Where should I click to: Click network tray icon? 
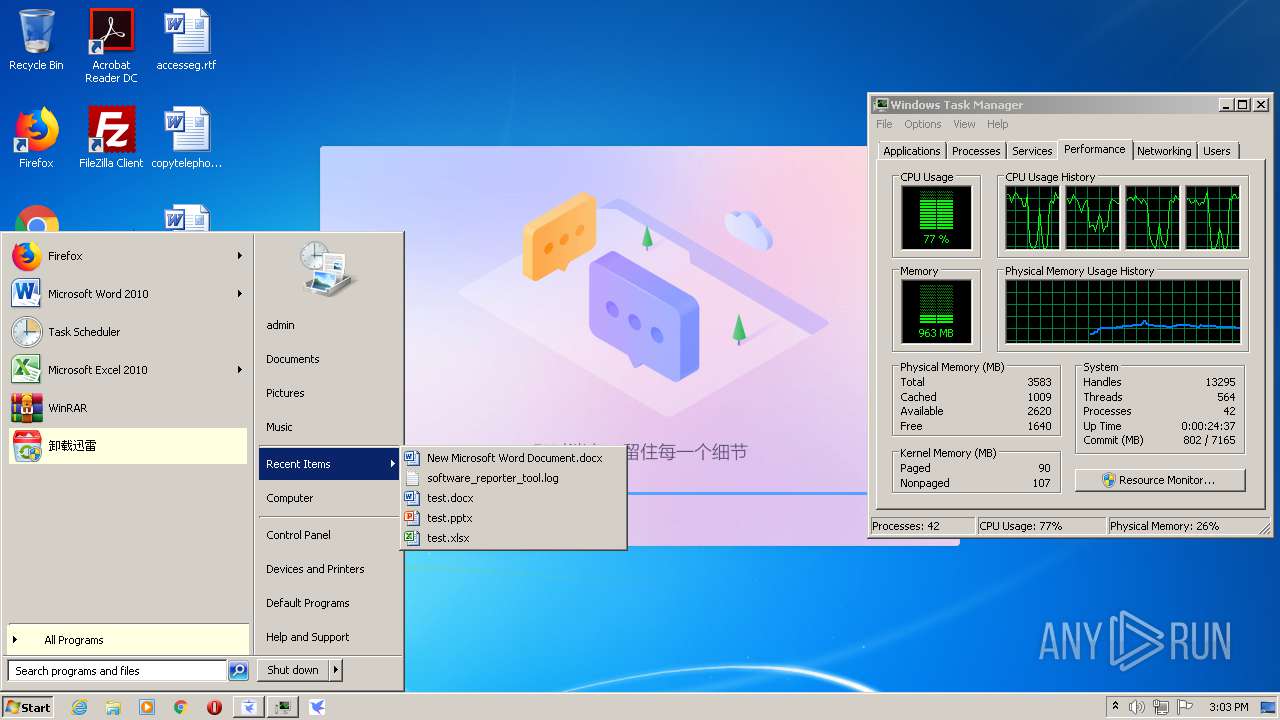[1161, 707]
